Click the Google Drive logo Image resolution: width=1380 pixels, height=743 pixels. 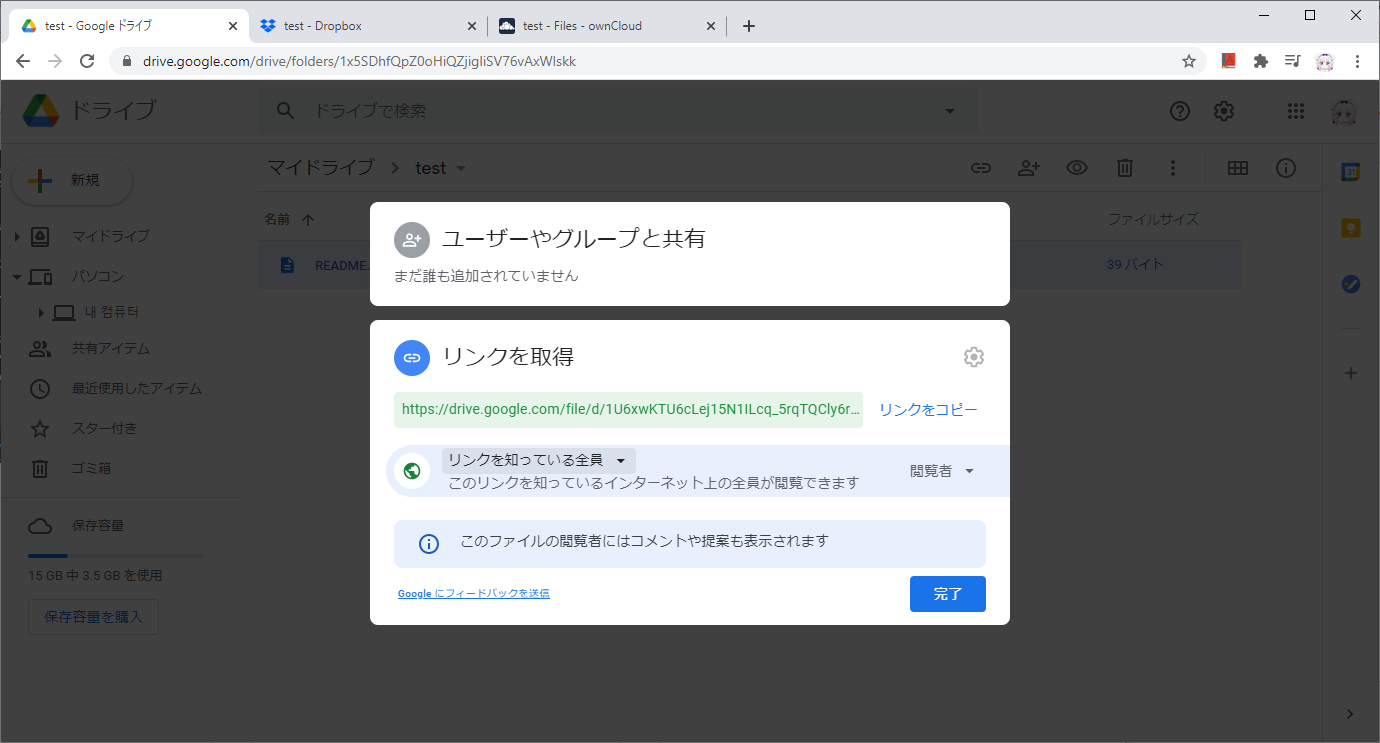pyautogui.click(x=42, y=110)
